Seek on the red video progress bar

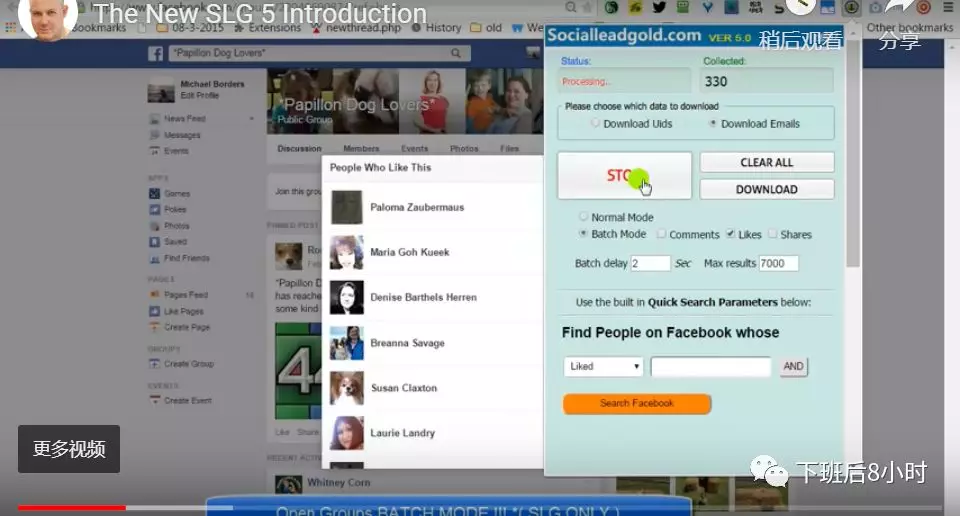click(x=72, y=507)
